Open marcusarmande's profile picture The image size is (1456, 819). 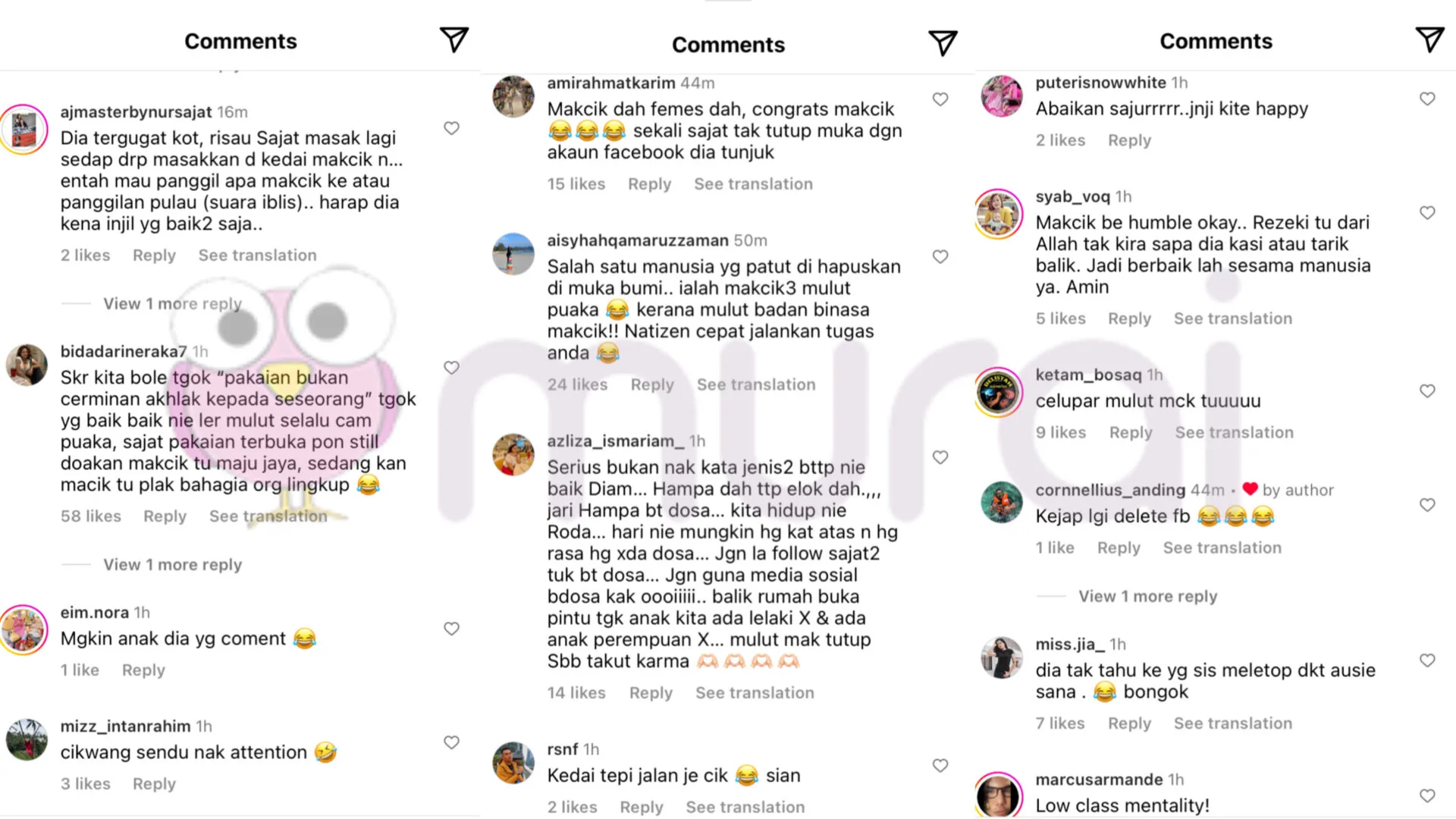[999, 795]
